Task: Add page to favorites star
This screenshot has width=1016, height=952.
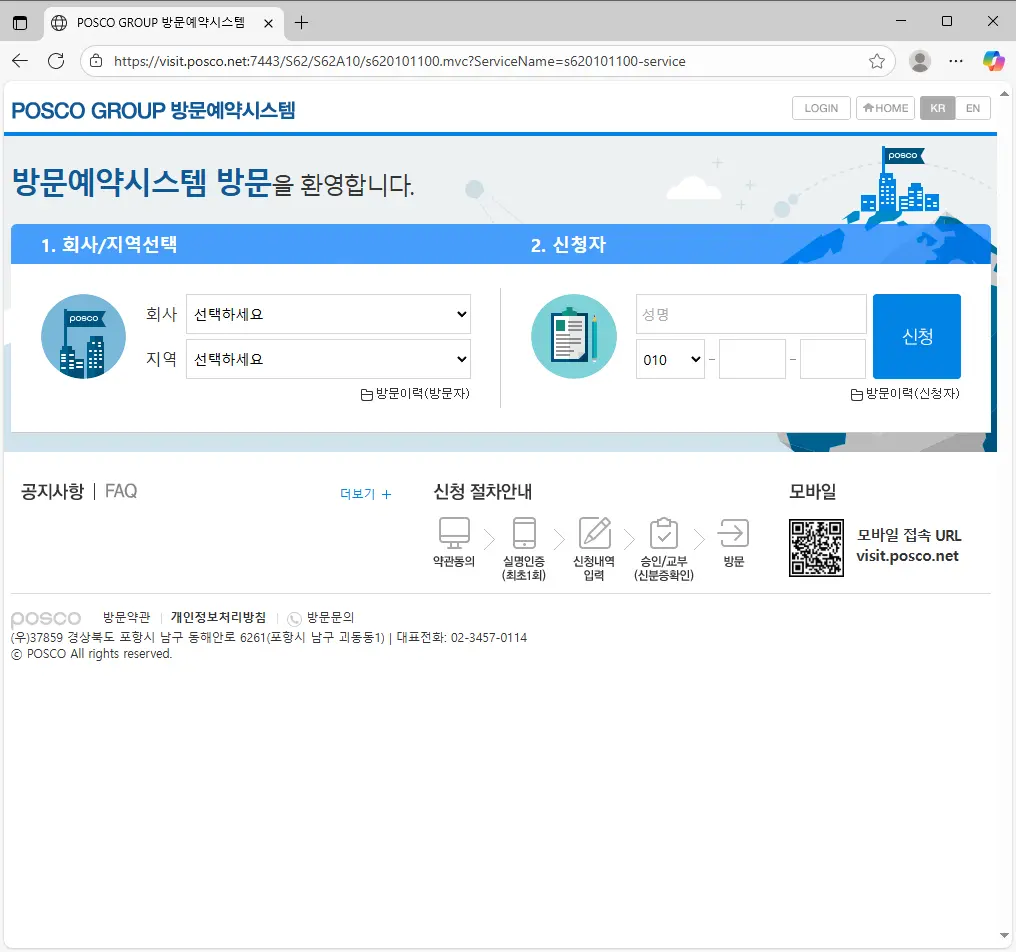Action: pos(877,61)
